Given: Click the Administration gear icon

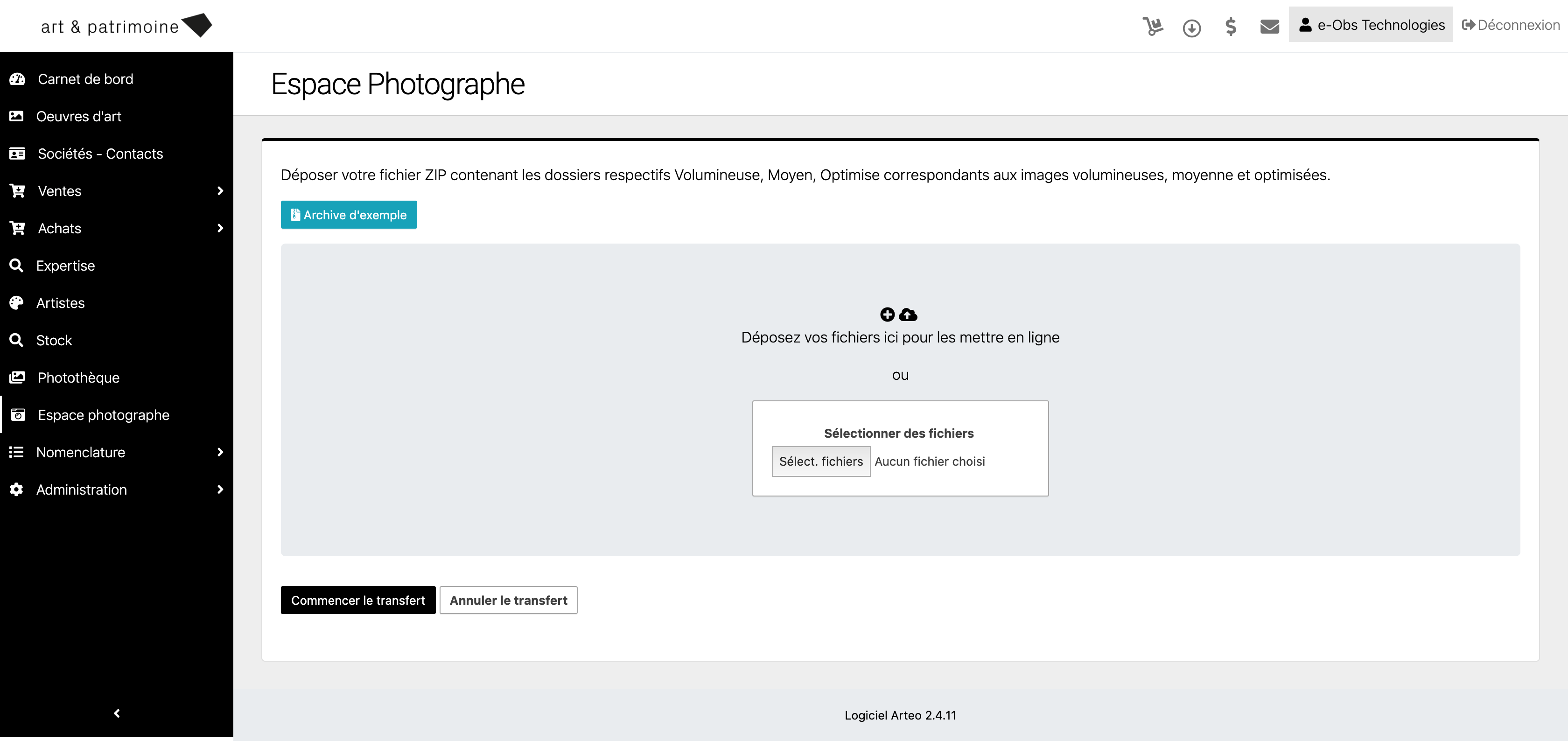Looking at the screenshot, I should (16, 489).
